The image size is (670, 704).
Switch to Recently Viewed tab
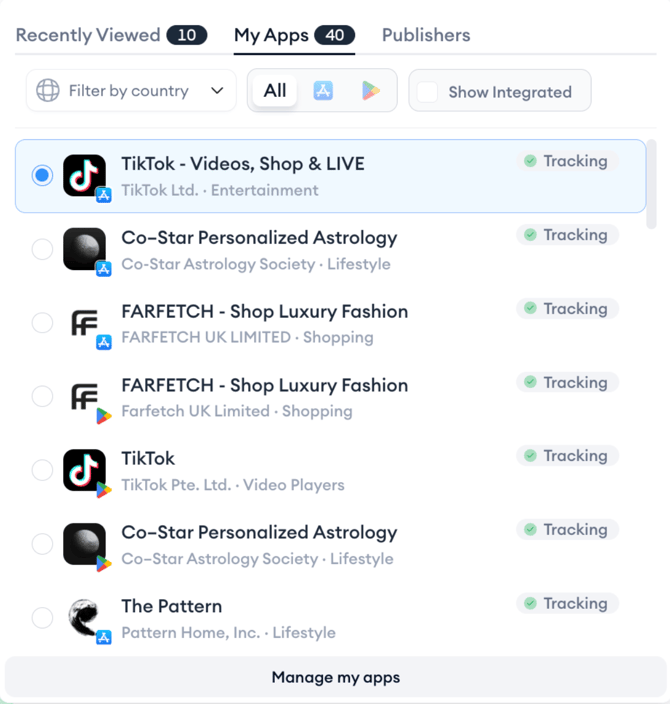[111, 35]
